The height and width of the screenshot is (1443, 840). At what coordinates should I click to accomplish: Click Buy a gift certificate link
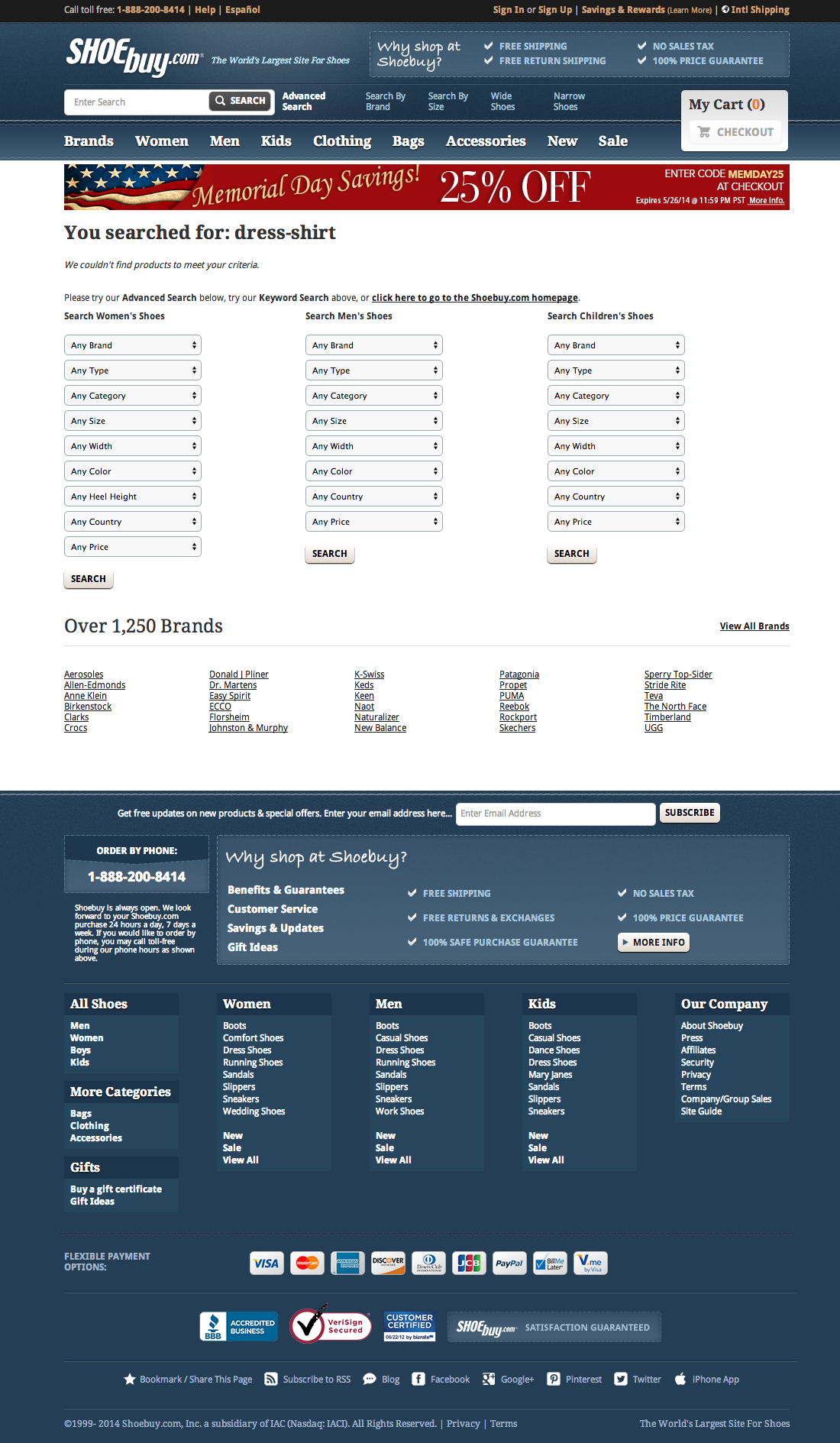coord(116,1189)
